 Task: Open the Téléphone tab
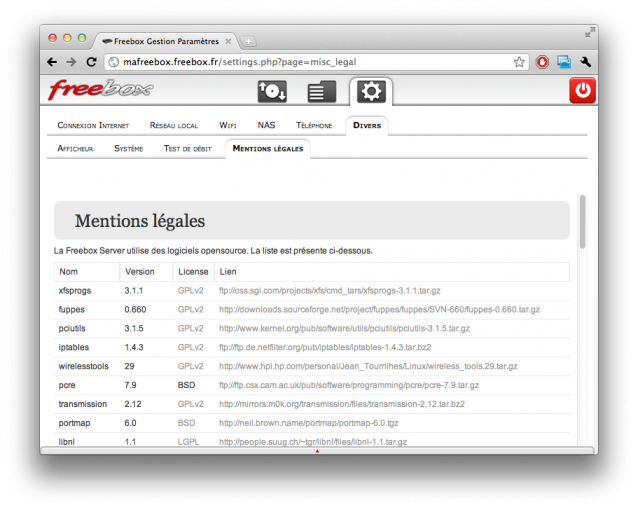314,125
